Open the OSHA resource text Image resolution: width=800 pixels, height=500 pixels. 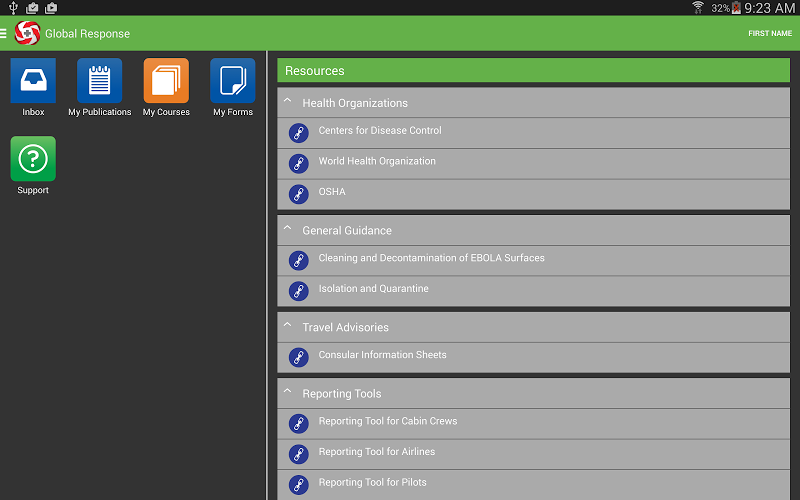(332, 192)
